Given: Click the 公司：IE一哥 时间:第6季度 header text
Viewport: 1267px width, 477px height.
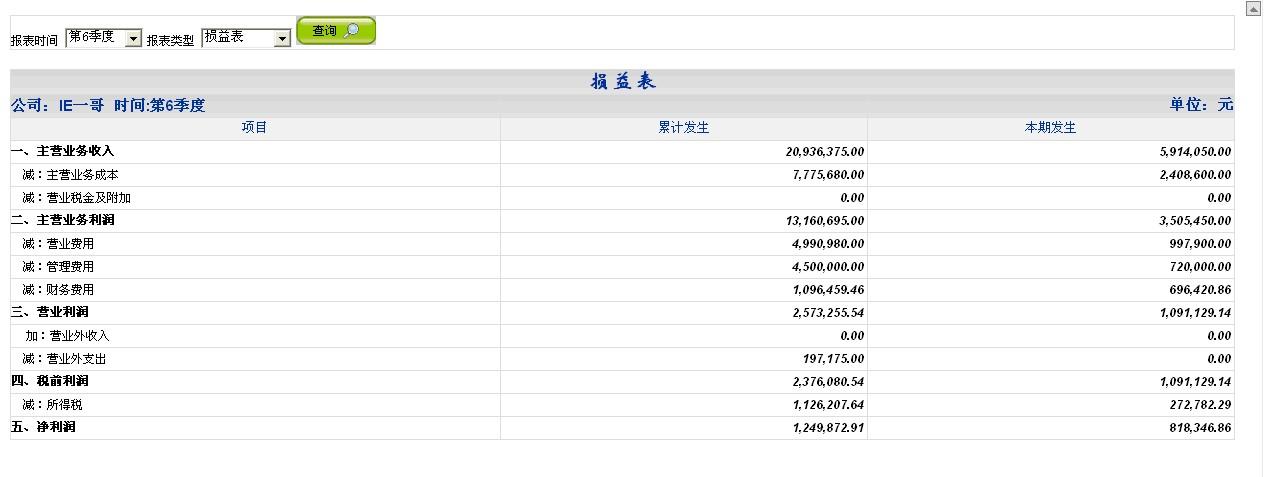Looking at the screenshot, I should coord(108,105).
